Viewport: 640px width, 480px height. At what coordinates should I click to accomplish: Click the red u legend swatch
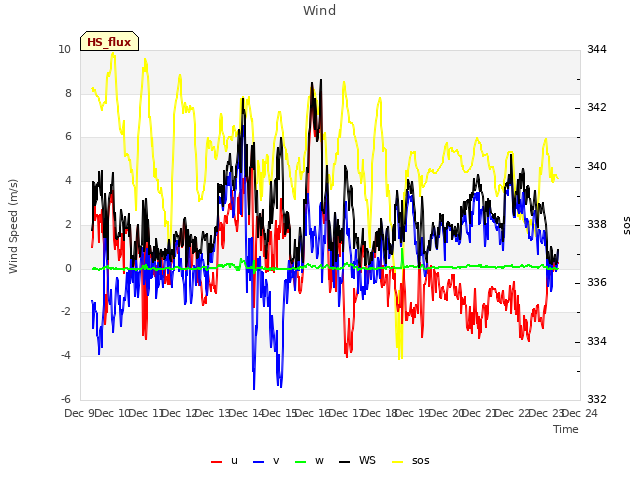[x=216, y=462]
